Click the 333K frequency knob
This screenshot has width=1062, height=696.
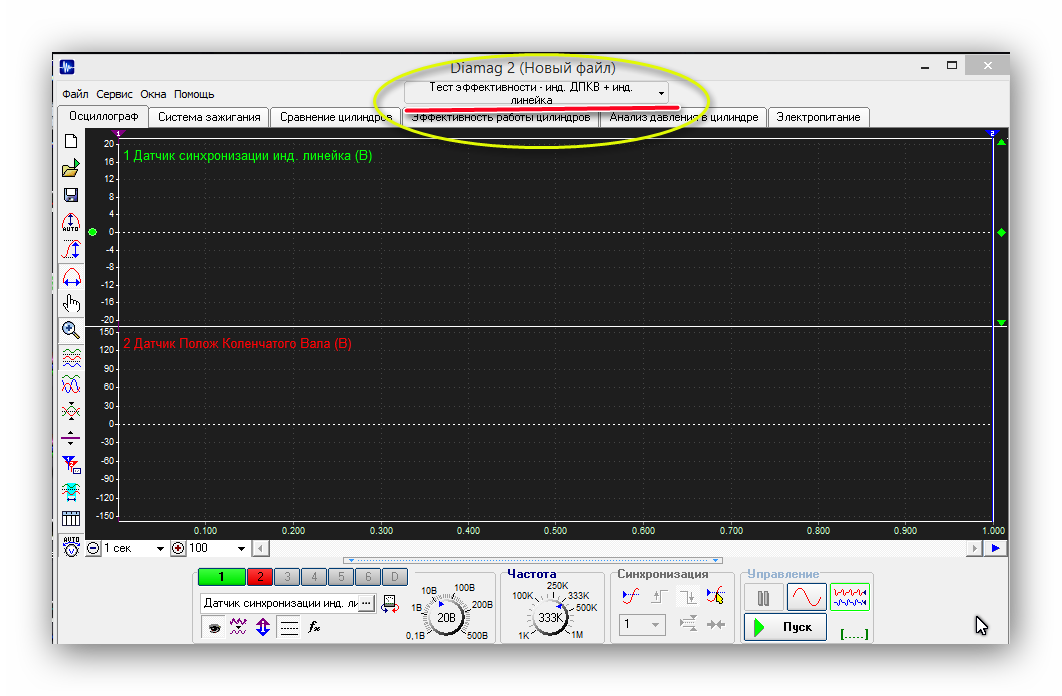click(x=550, y=617)
